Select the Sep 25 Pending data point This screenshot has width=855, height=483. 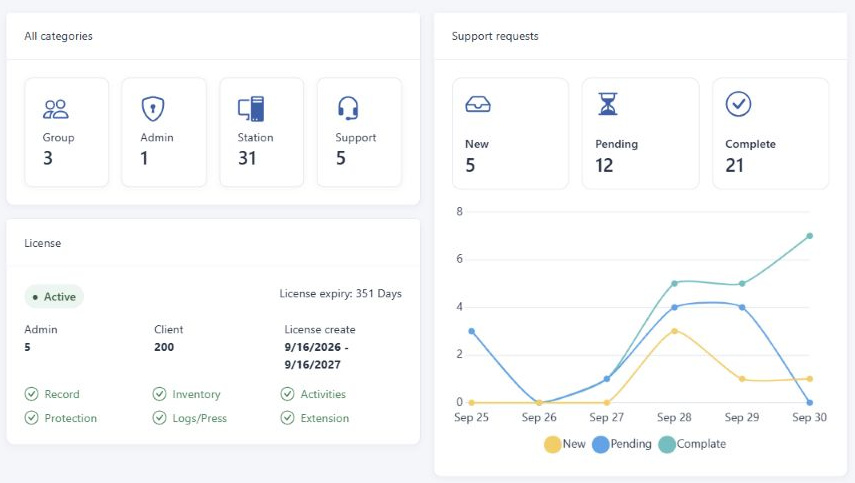472,331
